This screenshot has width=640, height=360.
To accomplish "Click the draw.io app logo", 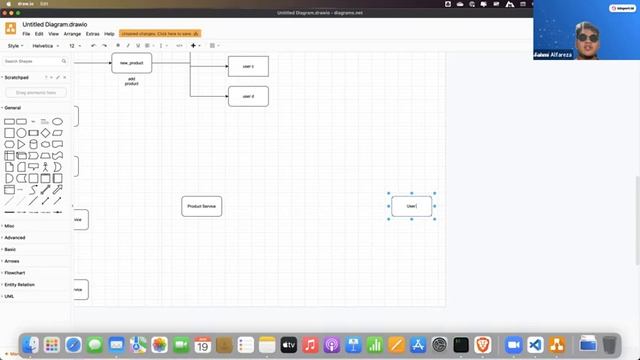I will (x=11, y=29).
